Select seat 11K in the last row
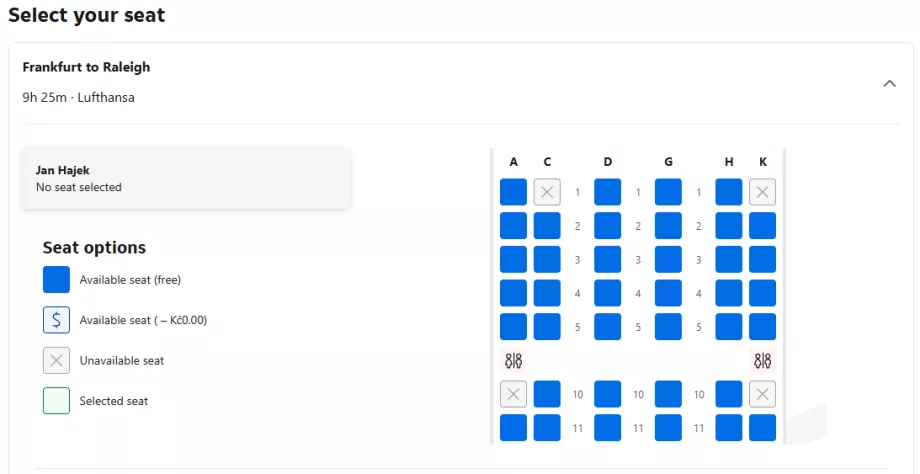This screenshot has width=920, height=474. [x=762, y=428]
